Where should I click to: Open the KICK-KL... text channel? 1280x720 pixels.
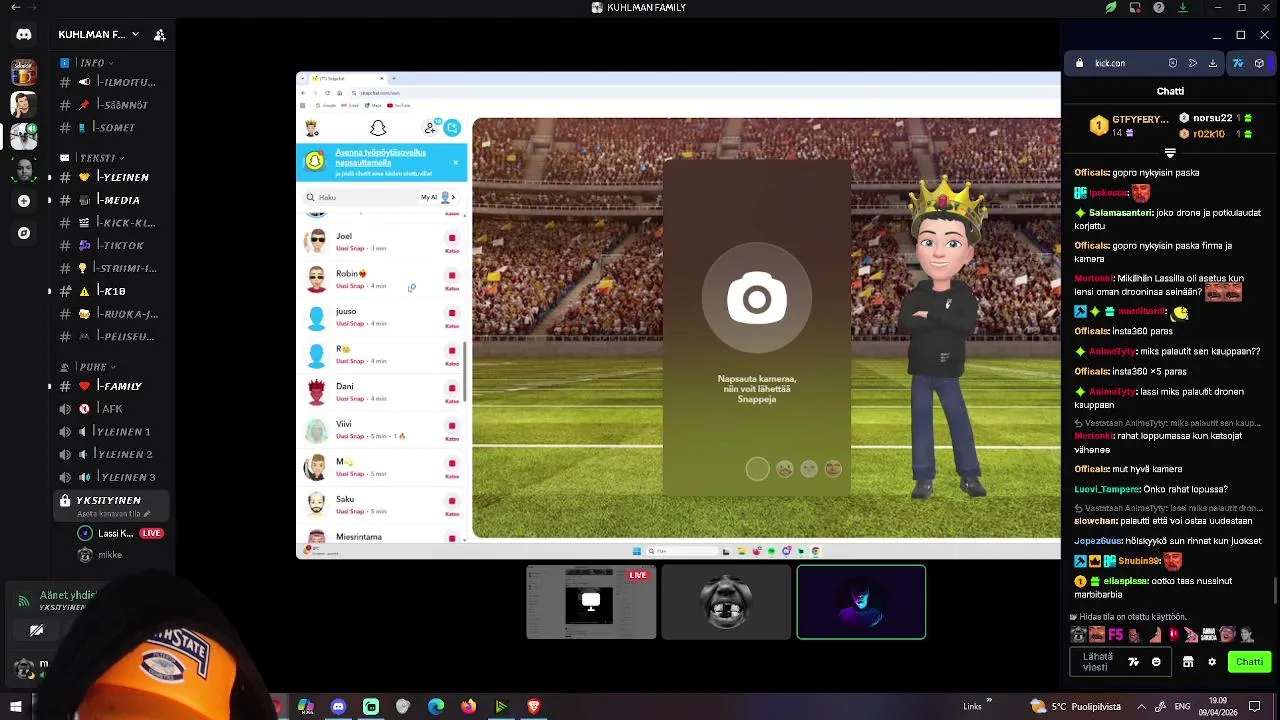[112, 223]
